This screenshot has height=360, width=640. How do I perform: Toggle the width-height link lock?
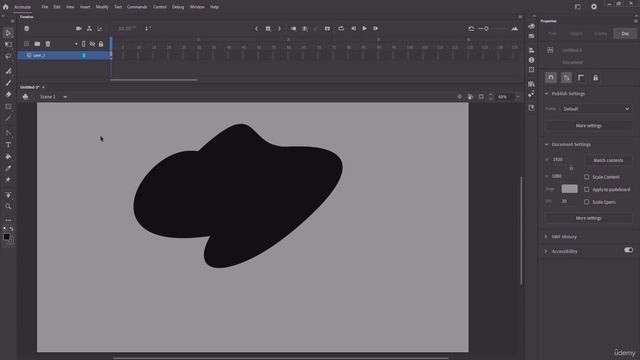(571, 168)
